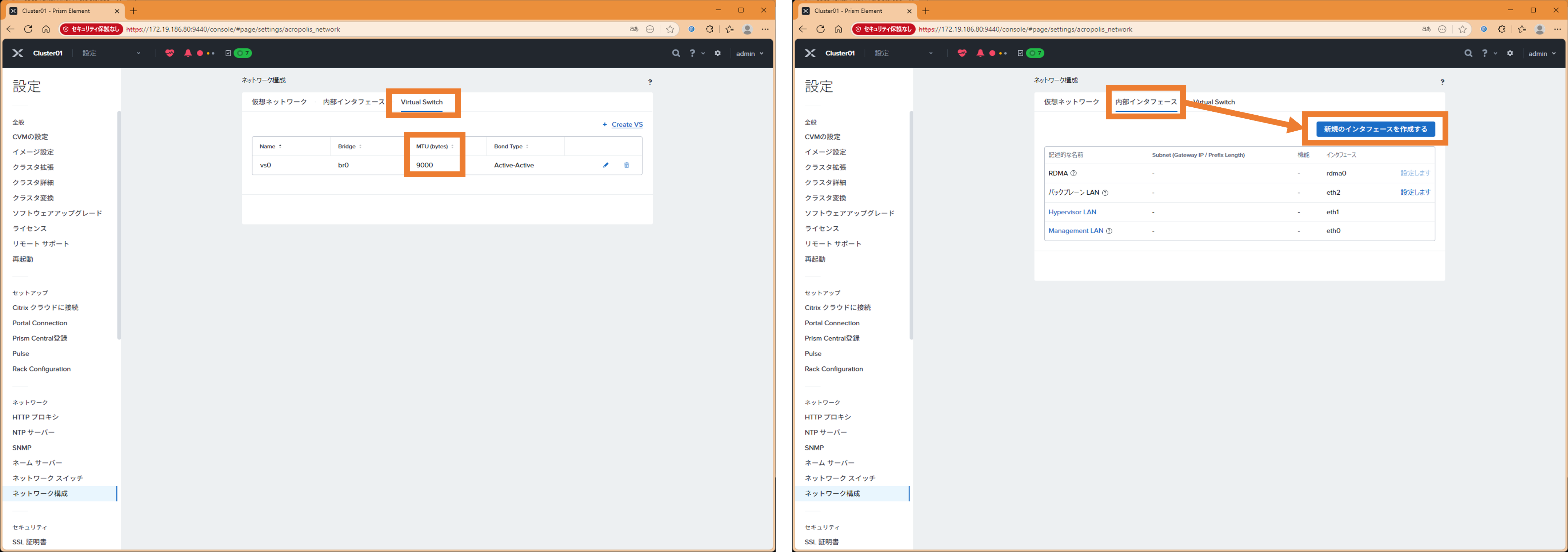Click the favorites star in right browser address bar
1568x552 pixels.
point(1462,29)
